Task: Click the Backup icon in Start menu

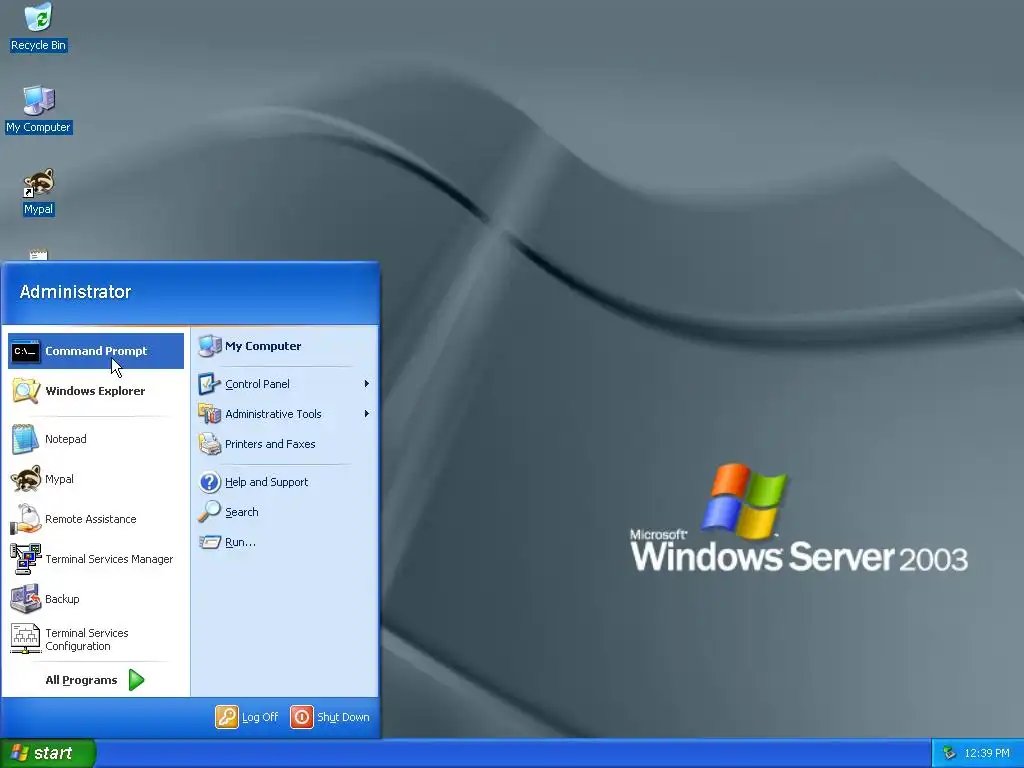Action: [x=25, y=599]
